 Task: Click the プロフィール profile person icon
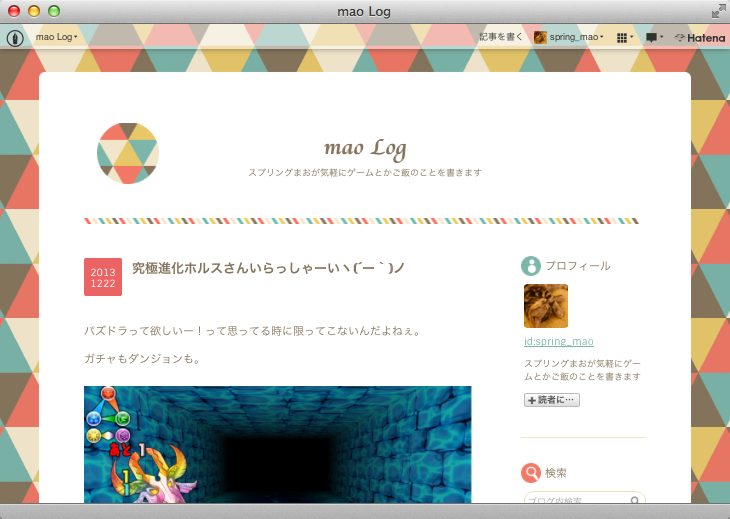(x=531, y=266)
